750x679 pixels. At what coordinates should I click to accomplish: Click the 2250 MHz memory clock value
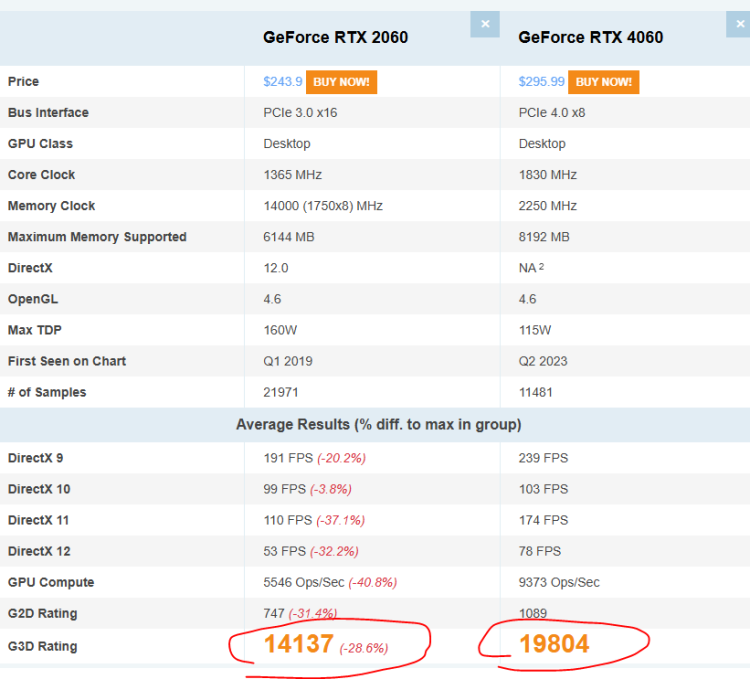(x=548, y=206)
